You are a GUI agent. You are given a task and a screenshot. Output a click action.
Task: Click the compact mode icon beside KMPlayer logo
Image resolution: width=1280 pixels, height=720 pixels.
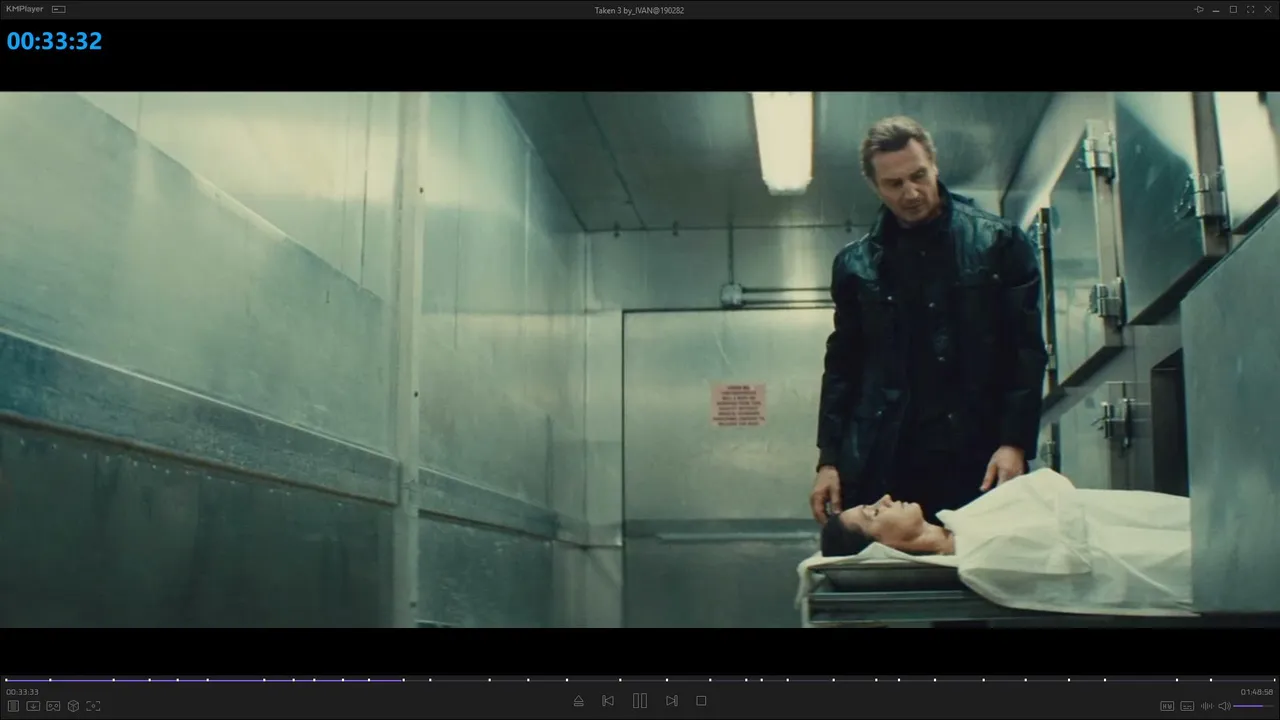[59, 9]
